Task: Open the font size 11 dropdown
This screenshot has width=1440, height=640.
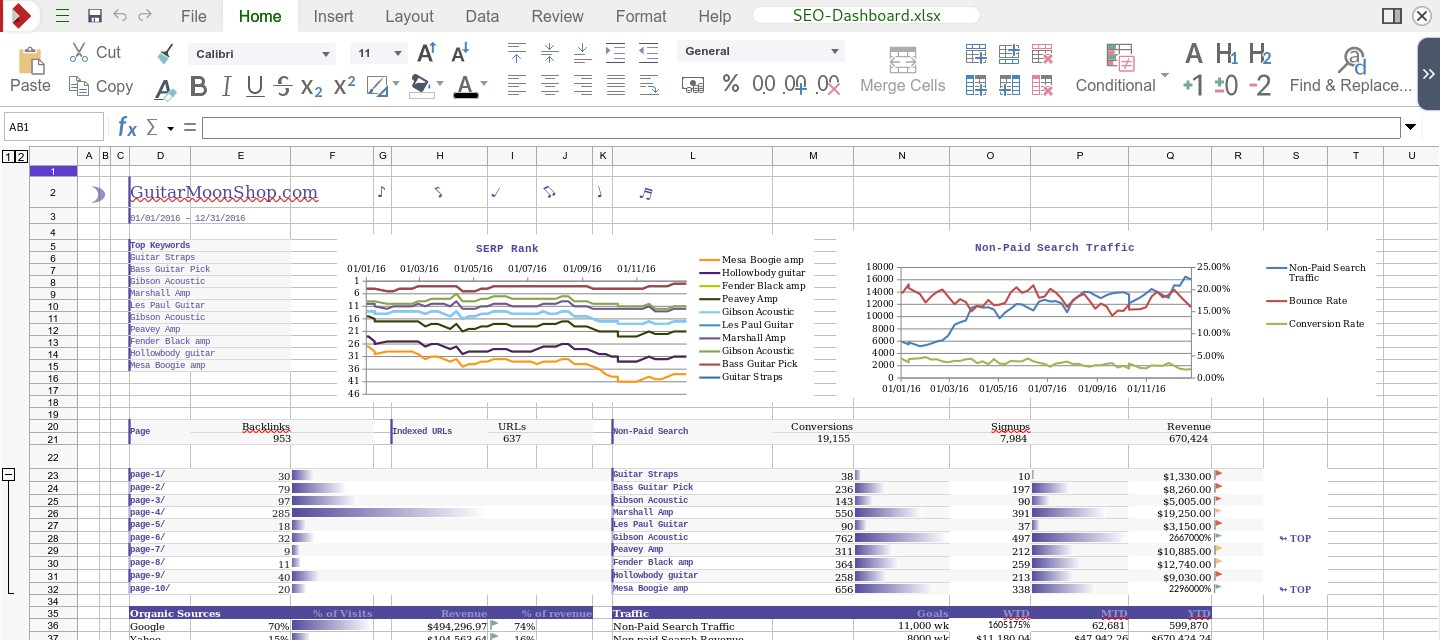Action: (398, 54)
